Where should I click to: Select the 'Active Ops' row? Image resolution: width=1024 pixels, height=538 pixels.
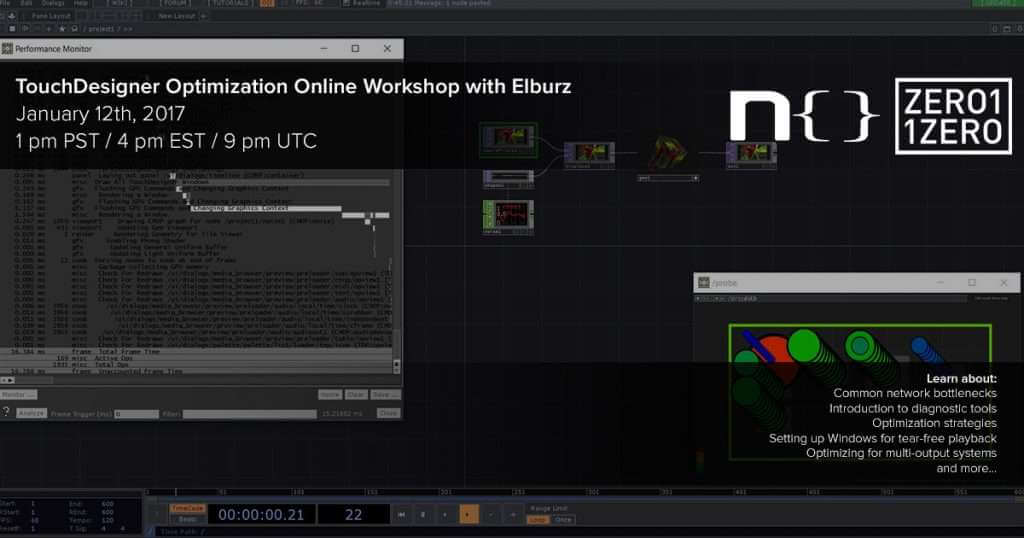pyautogui.click(x=196, y=358)
